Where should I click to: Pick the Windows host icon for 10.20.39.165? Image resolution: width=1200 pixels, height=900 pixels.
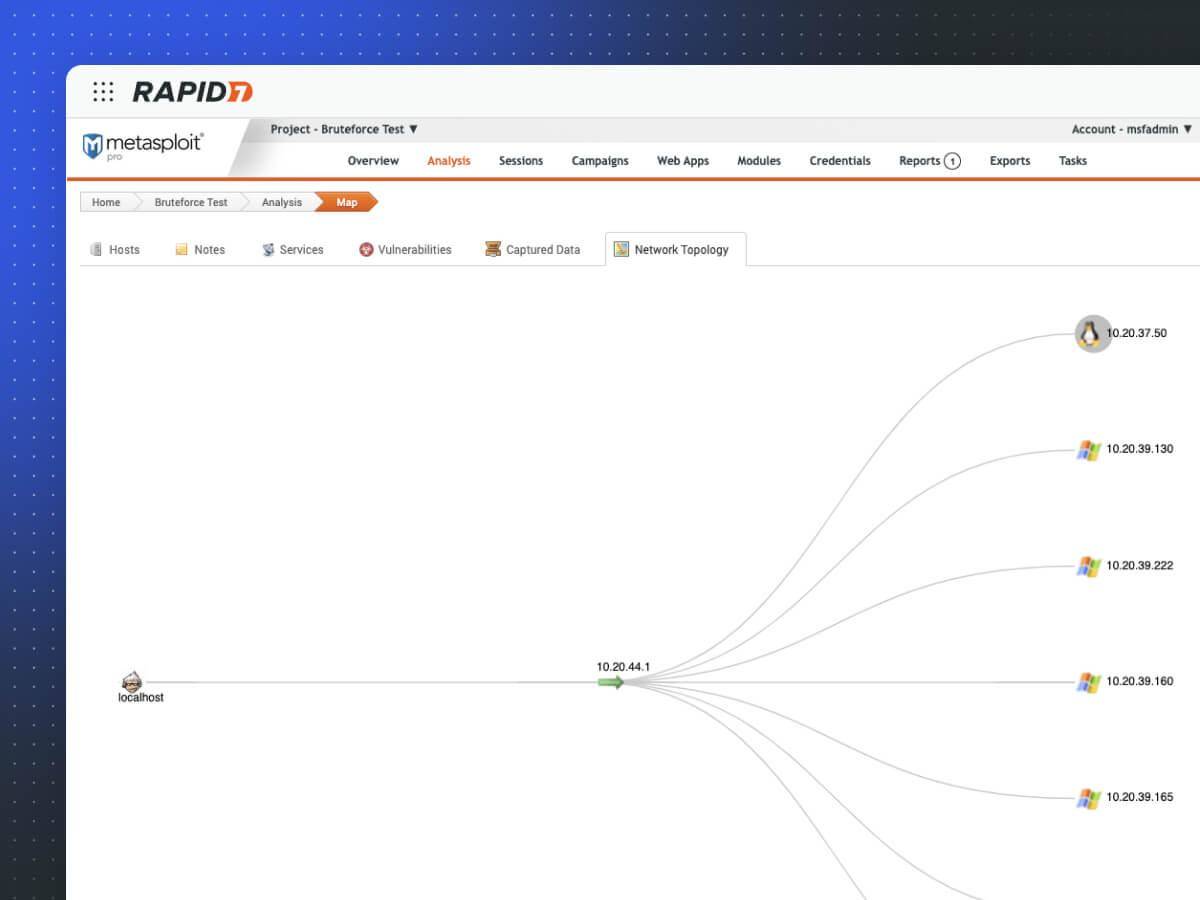click(1088, 798)
